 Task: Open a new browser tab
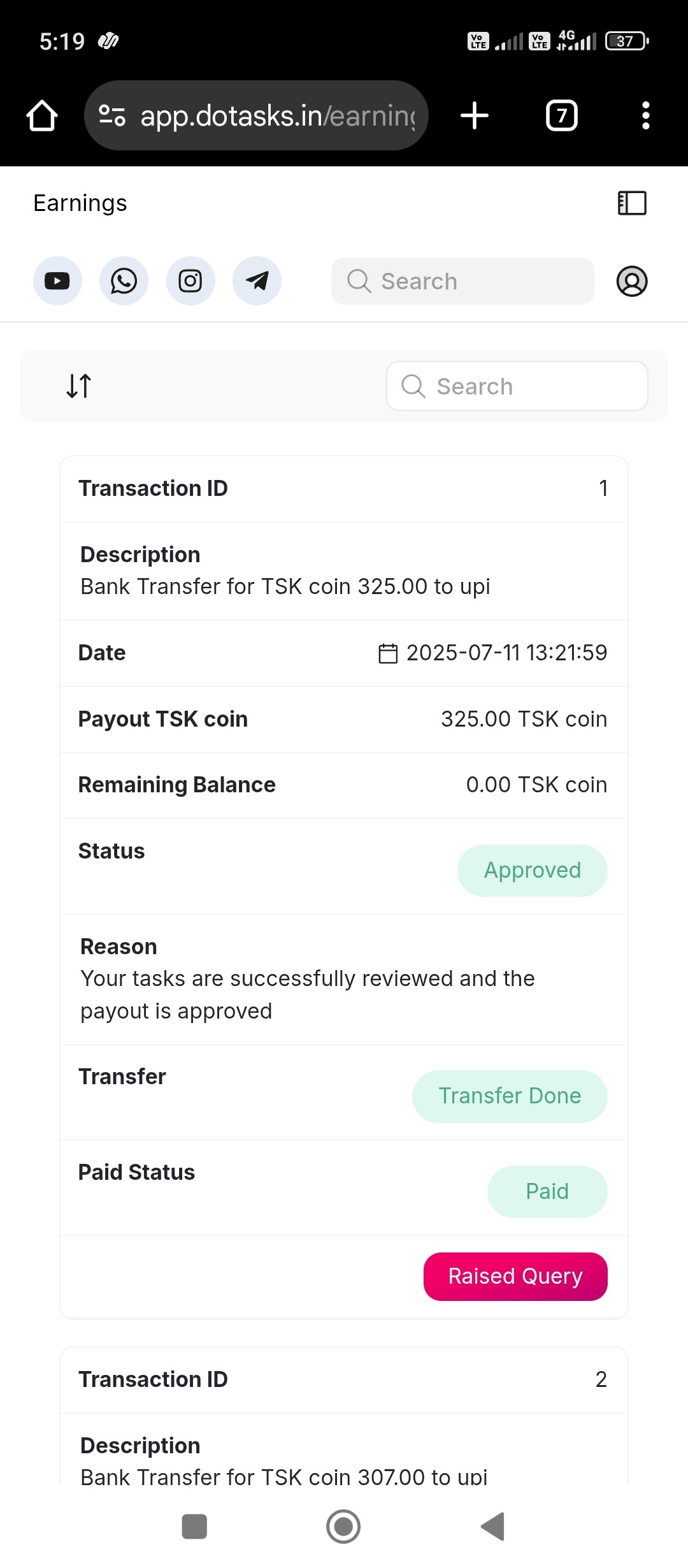coord(475,116)
